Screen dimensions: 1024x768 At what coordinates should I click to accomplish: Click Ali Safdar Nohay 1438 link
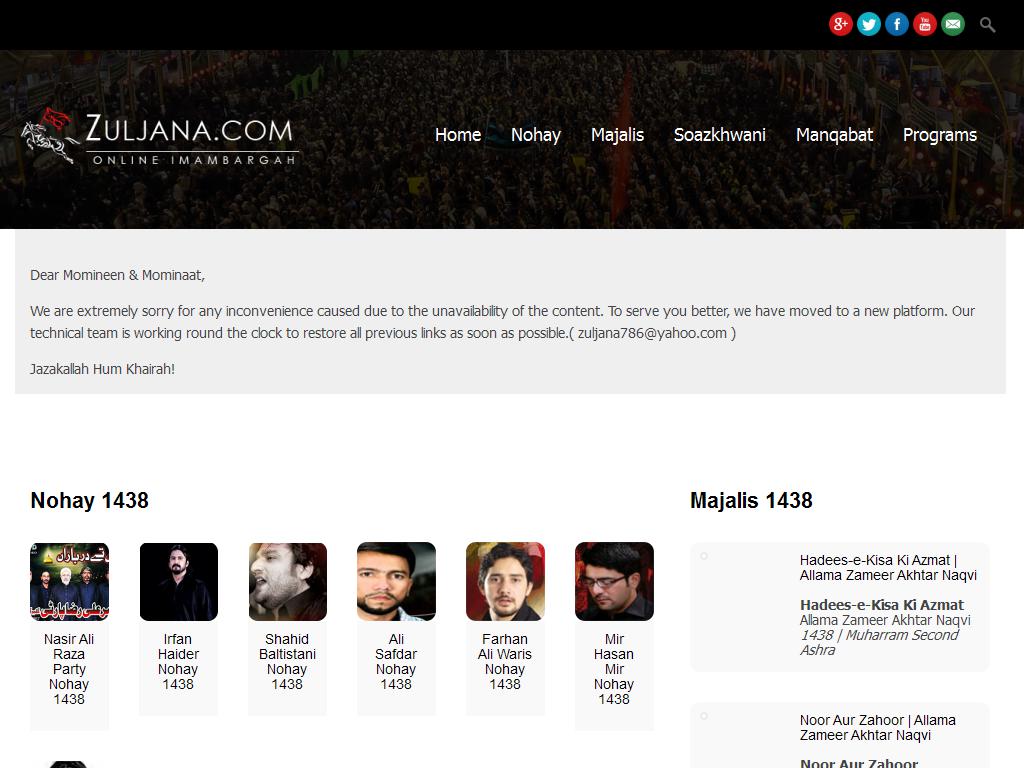[396, 662]
